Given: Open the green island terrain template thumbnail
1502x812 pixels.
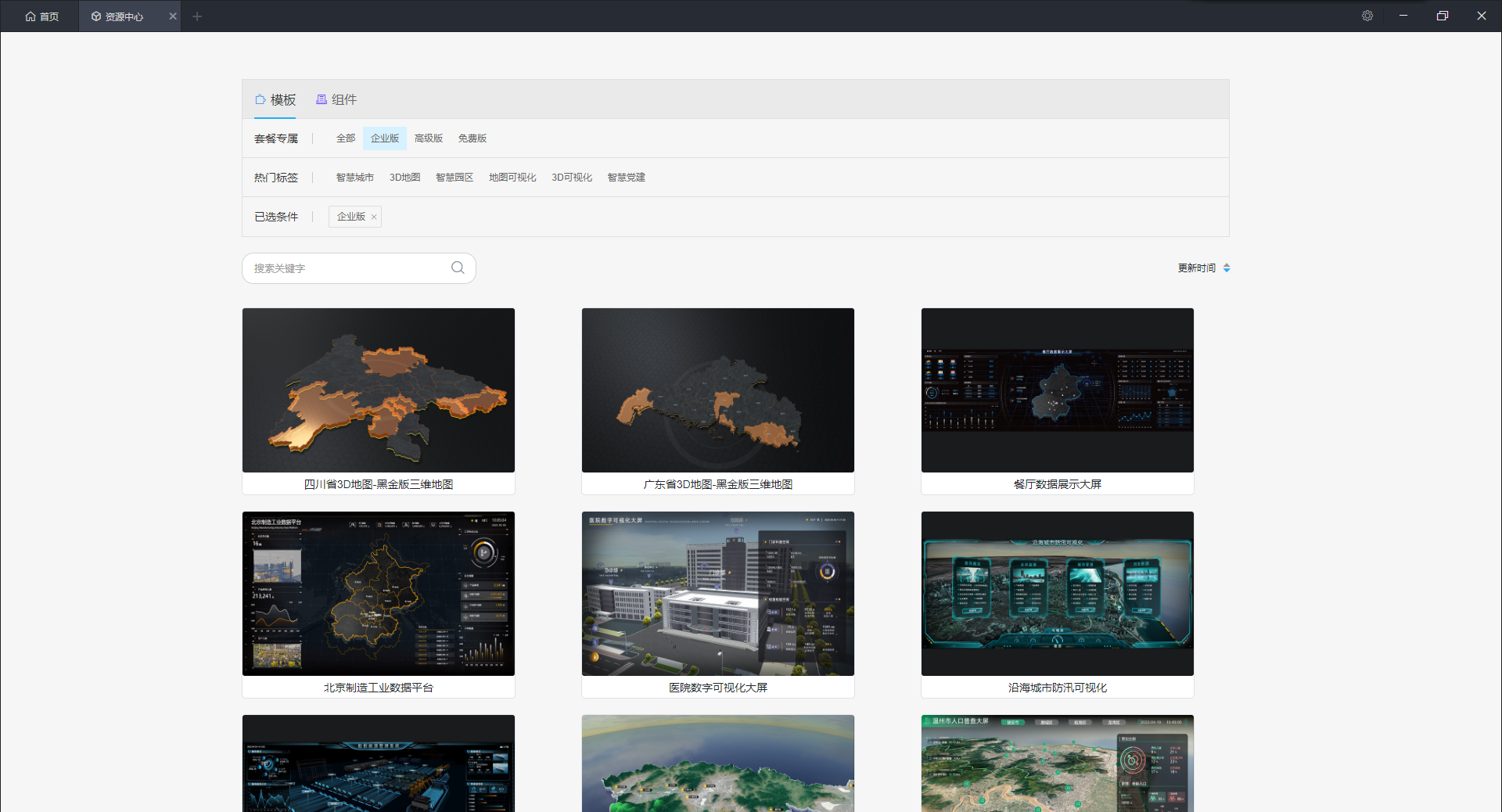Looking at the screenshot, I should (x=718, y=763).
